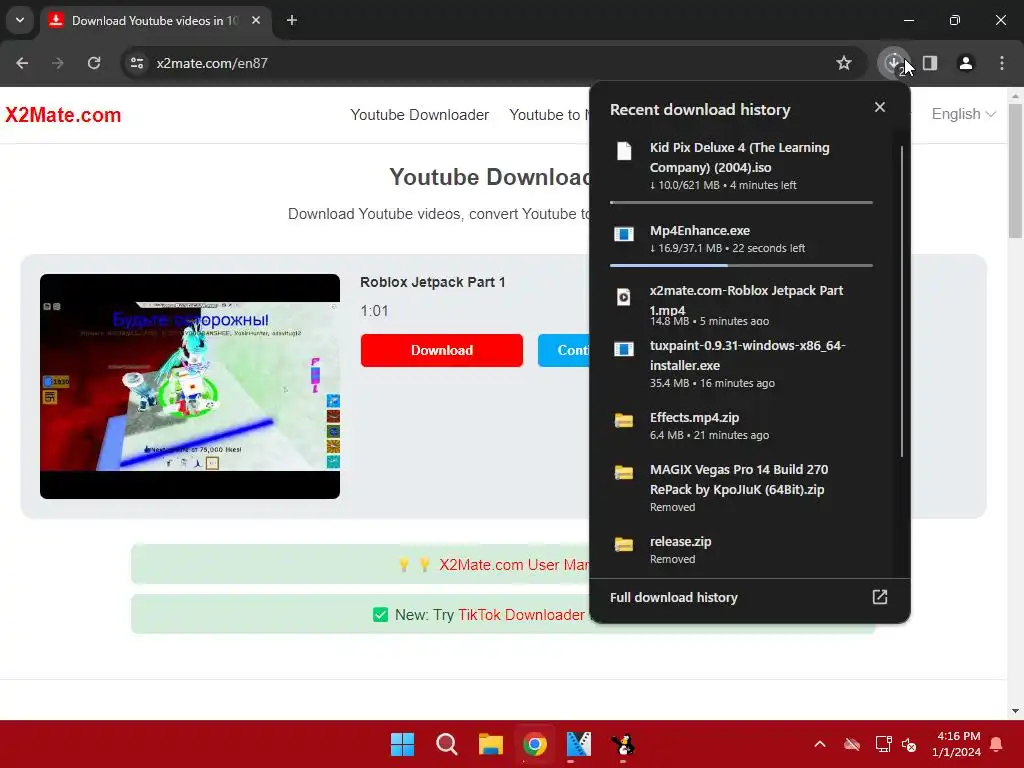Viewport: 1024px width, 768px height.
Task: Open the tab search dropdown arrow
Action: click(20, 20)
